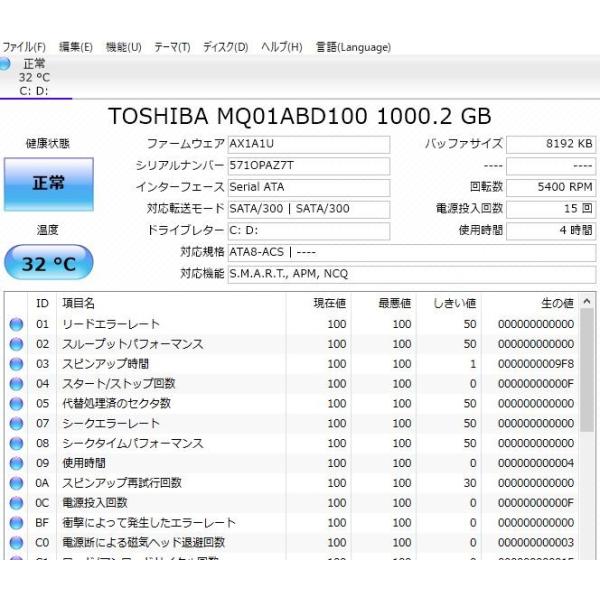The width and height of the screenshot is (600, 600).
Task: Select attribute name 衝撃によって発生したエラーレート
Action: [149, 523]
